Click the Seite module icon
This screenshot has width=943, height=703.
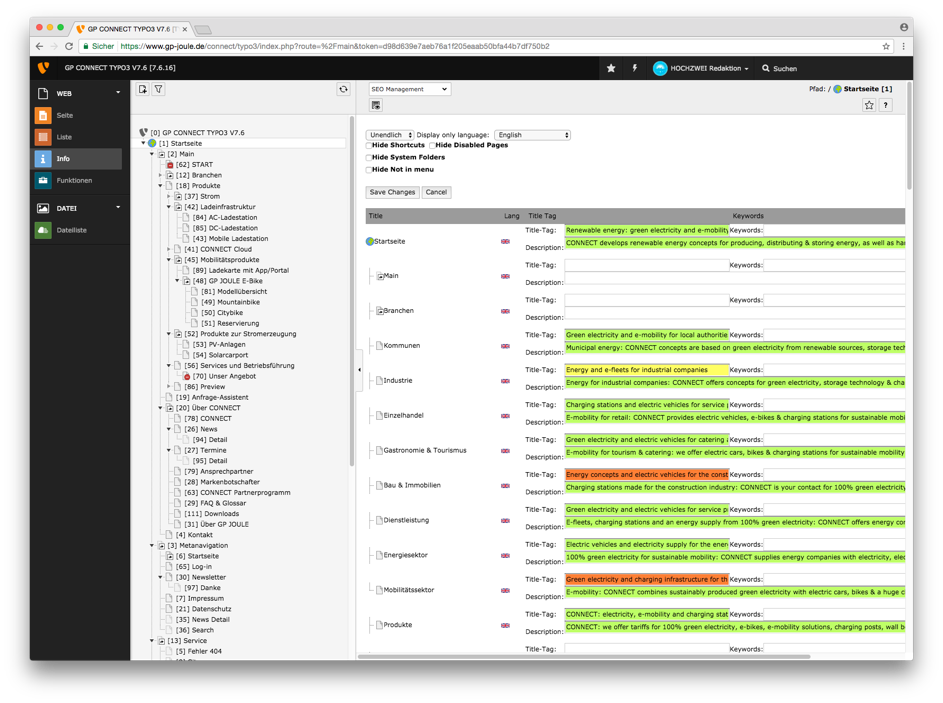point(43,115)
